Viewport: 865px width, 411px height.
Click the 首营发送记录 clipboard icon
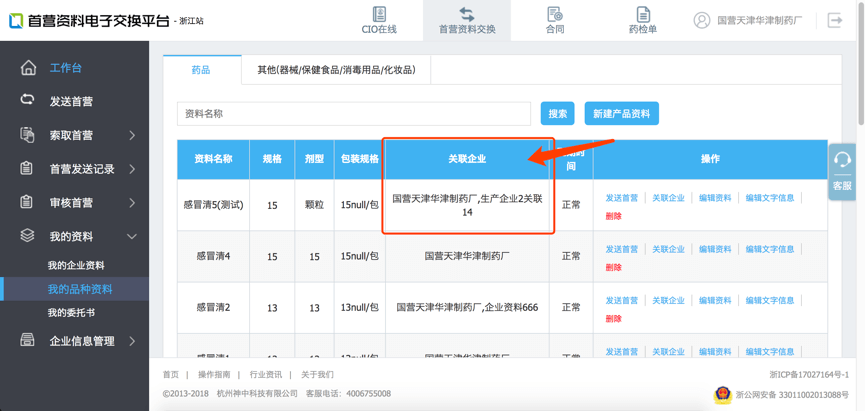tap(26, 168)
